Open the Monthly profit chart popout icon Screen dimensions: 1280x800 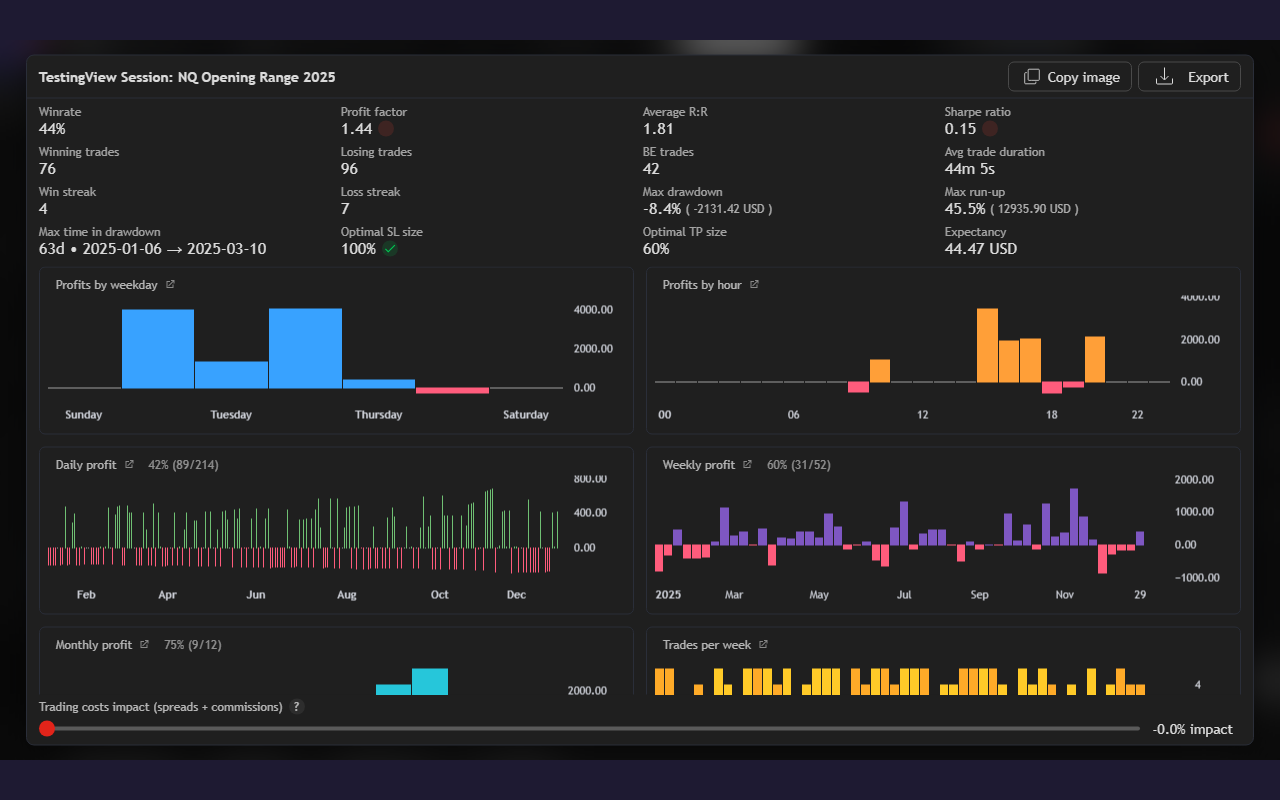pos(144,645)
